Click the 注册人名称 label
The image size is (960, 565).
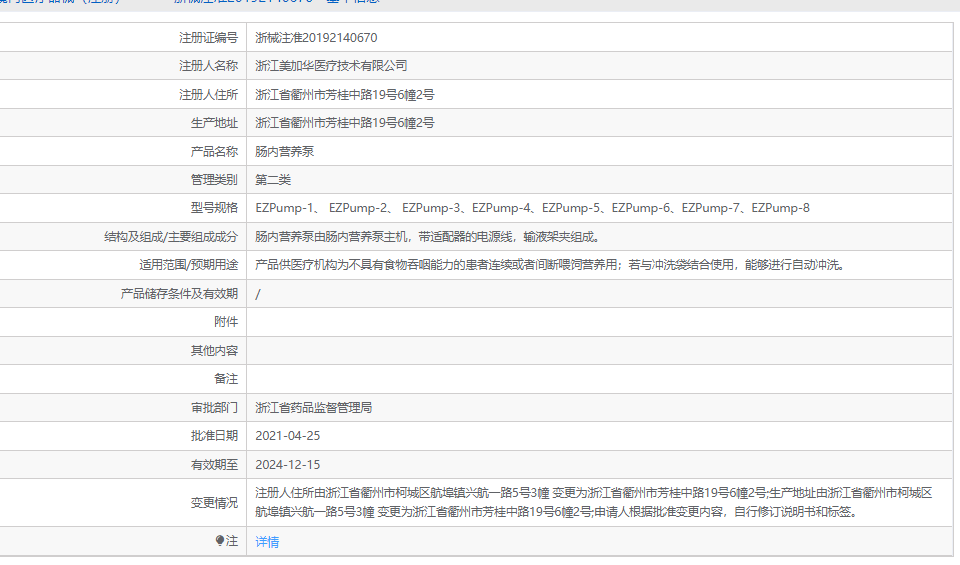coord(208,66)
